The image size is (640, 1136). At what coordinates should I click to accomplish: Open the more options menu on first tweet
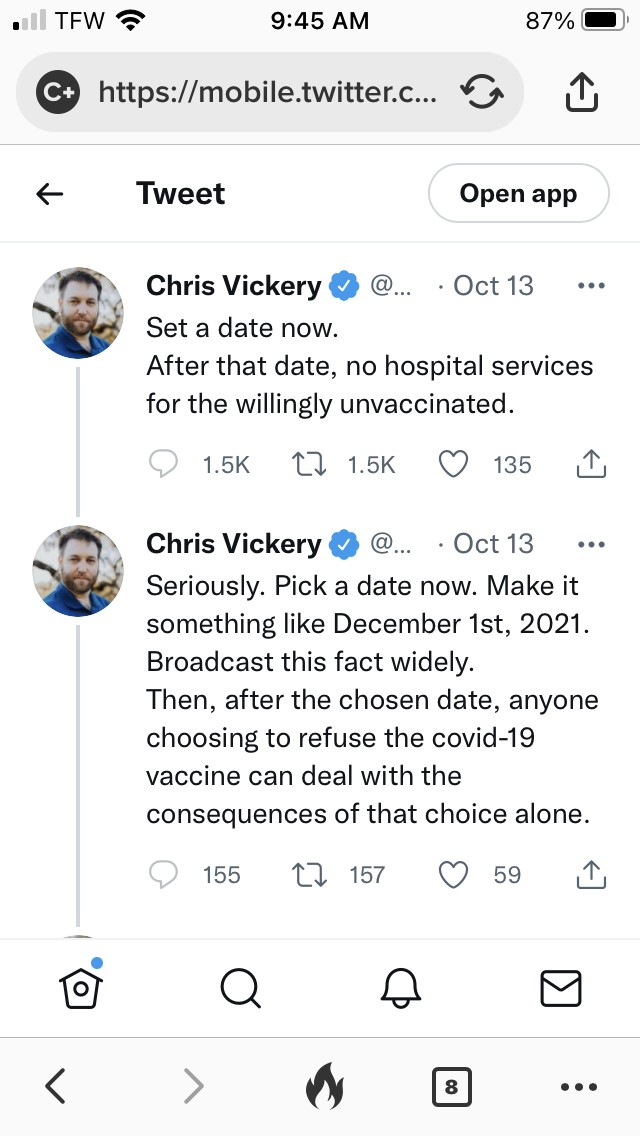(591, 286)
